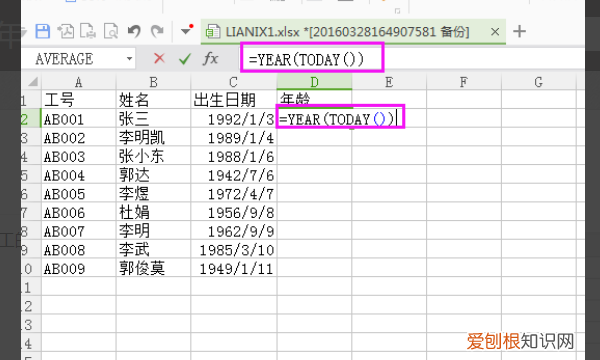600x360 pixels.
Task: Click the cell labeled 姓名
Action: coord(153,99)
